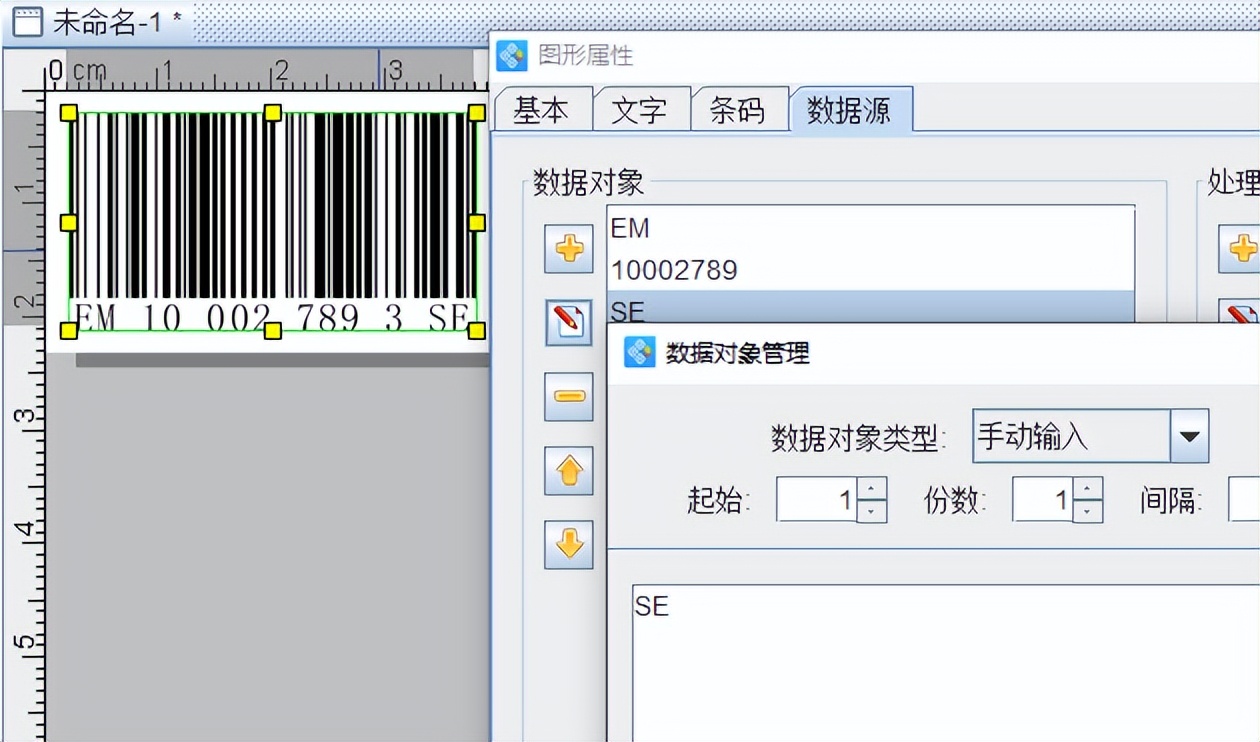Open the 数据对象类型 dropdown showing 手动输入
This screenshot has width=1260, height=742.
coord(1188,436)
